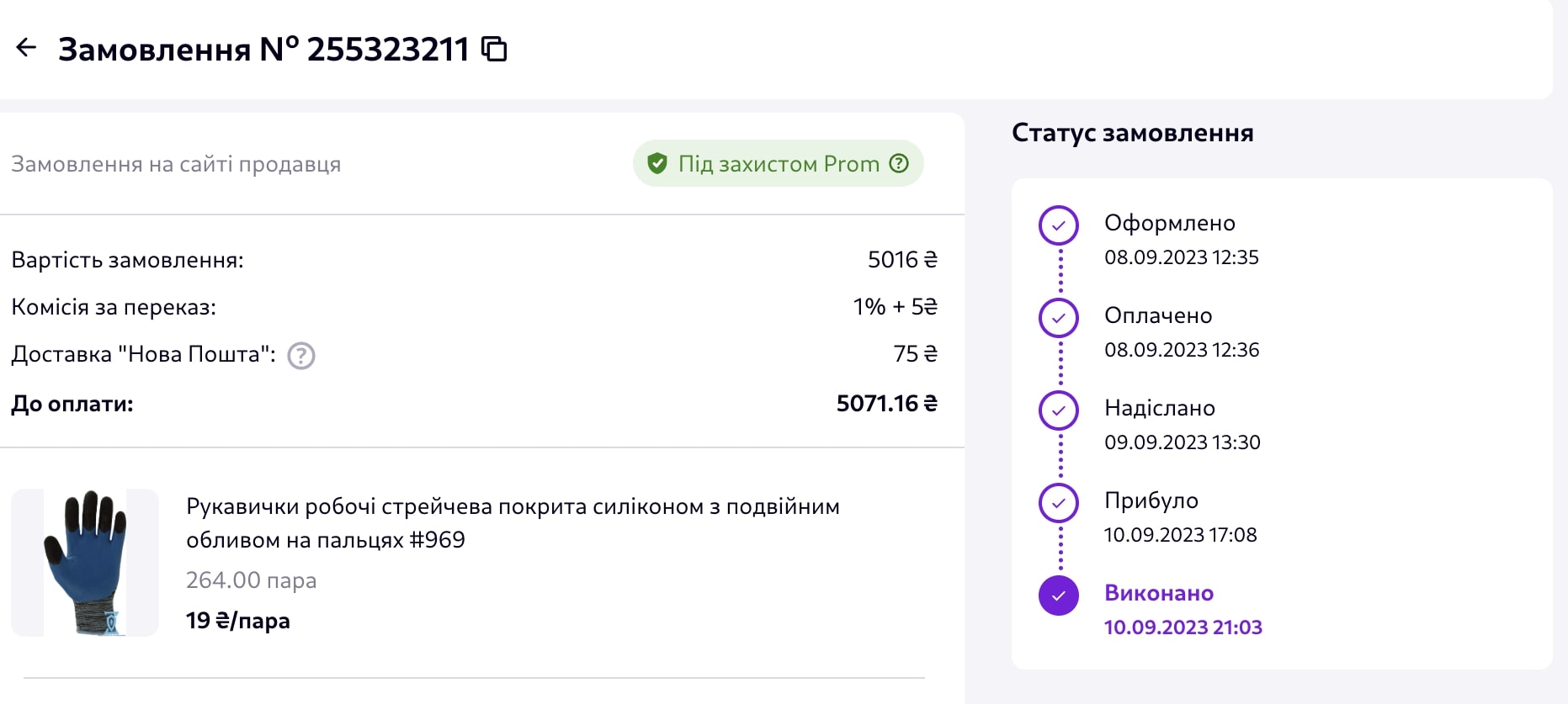
Task: Click the Оплачено date 08.09.2023 12:36
Action: [x=1182, y=350]
